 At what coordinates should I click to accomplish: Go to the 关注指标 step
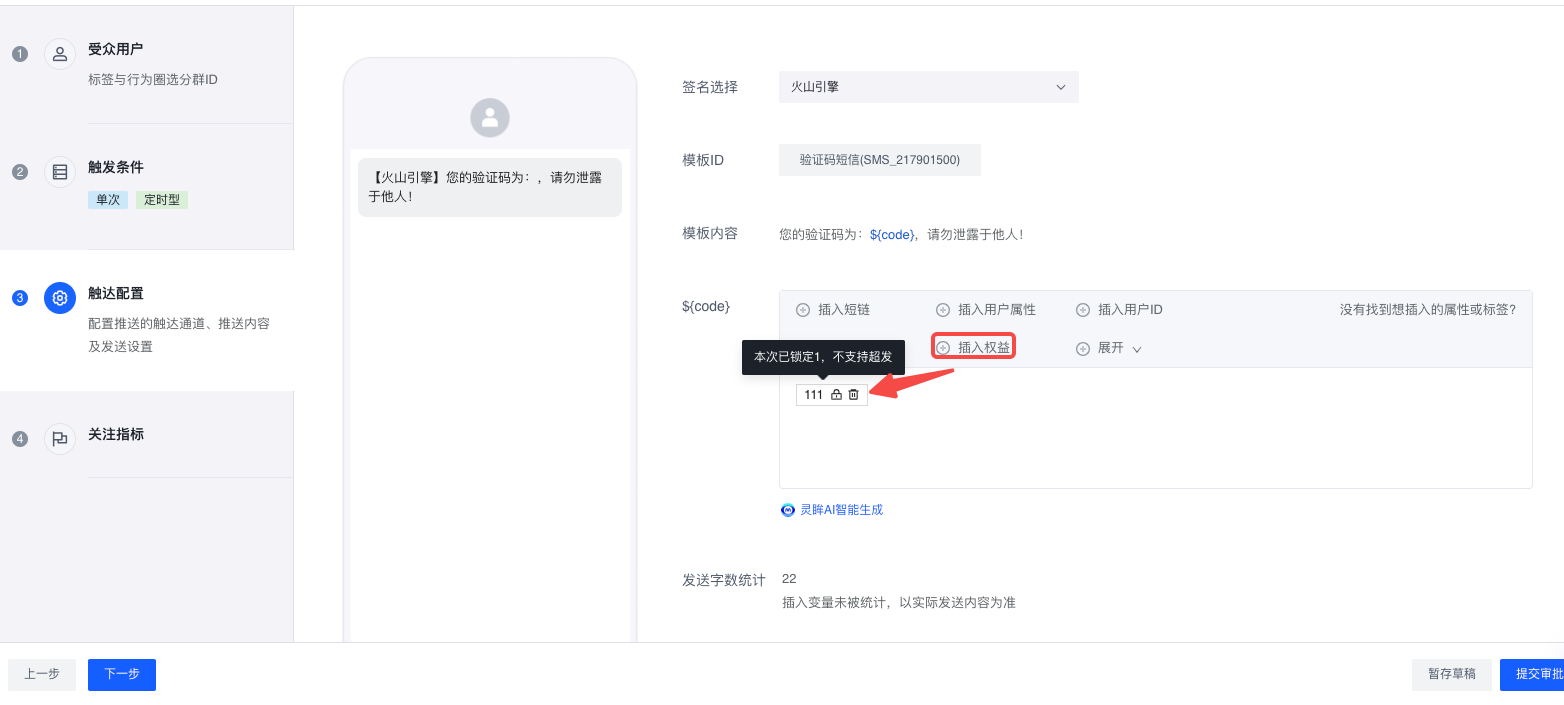(116, 435)
